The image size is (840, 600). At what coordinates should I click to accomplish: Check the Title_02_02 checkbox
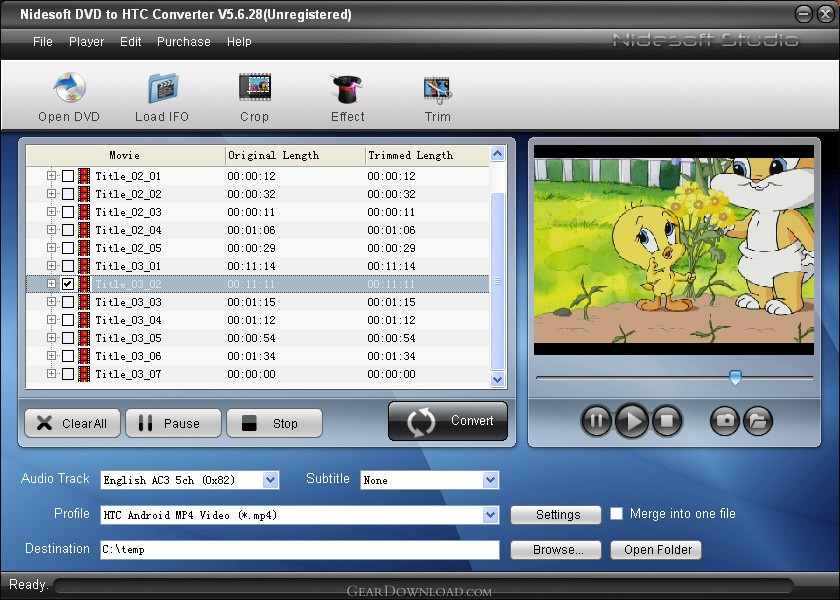[x=68, y=193]
